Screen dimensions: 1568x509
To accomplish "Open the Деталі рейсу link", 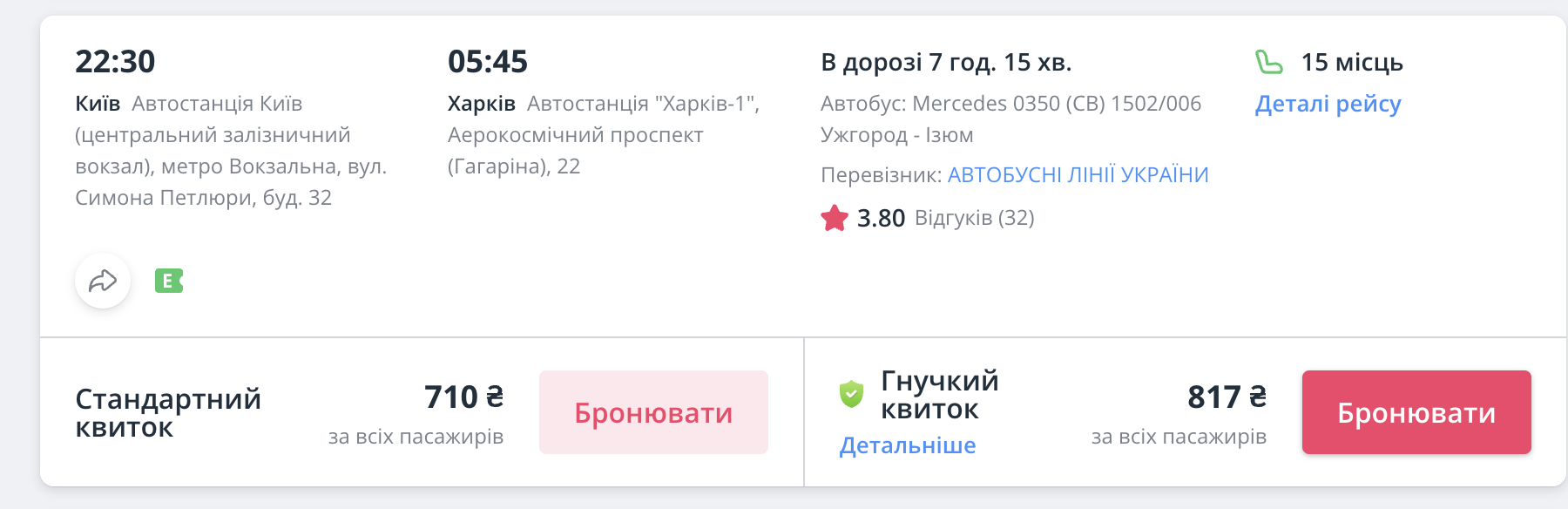I will 1328,104.
